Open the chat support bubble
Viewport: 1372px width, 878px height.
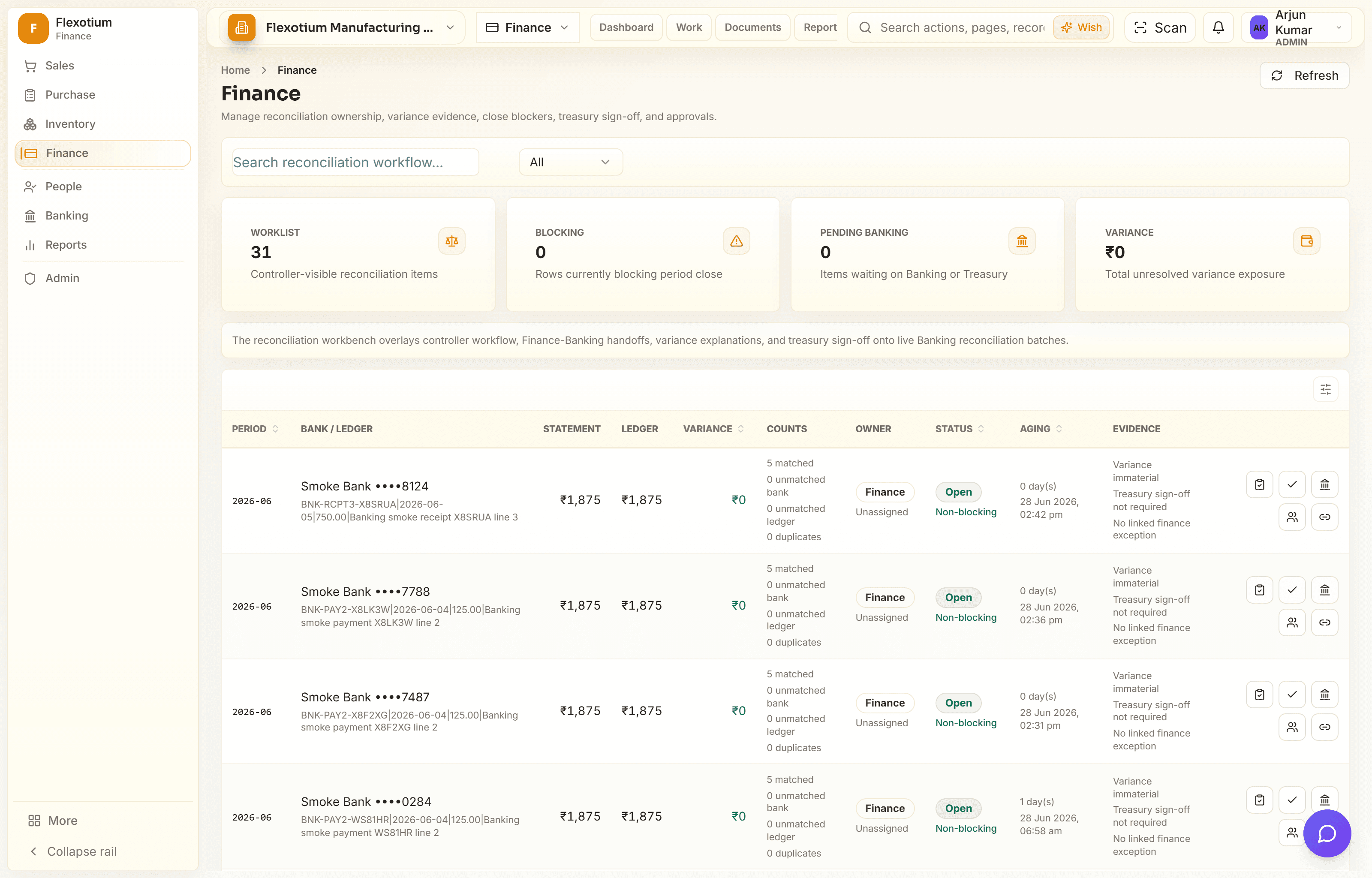coord(1327,833)
